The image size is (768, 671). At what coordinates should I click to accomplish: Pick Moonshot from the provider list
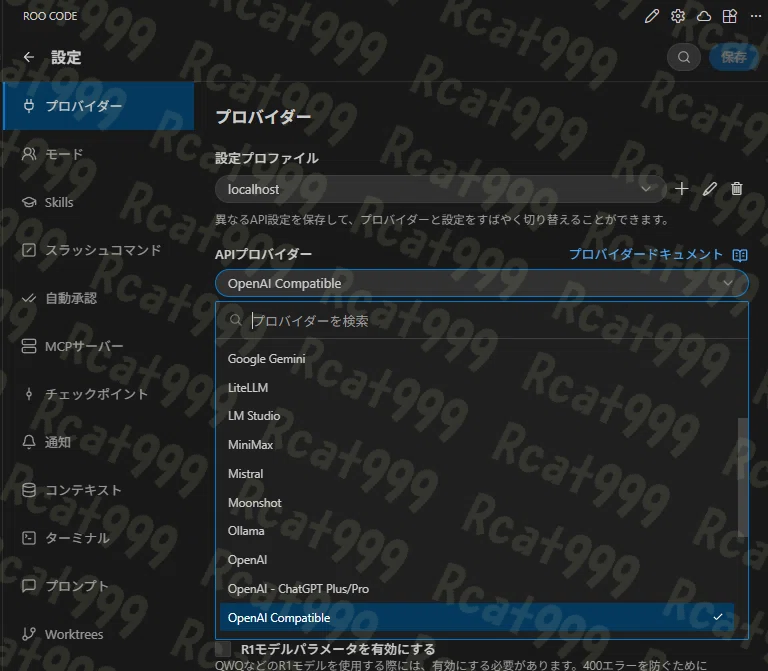pyautogui.click(x=477, y=503)
